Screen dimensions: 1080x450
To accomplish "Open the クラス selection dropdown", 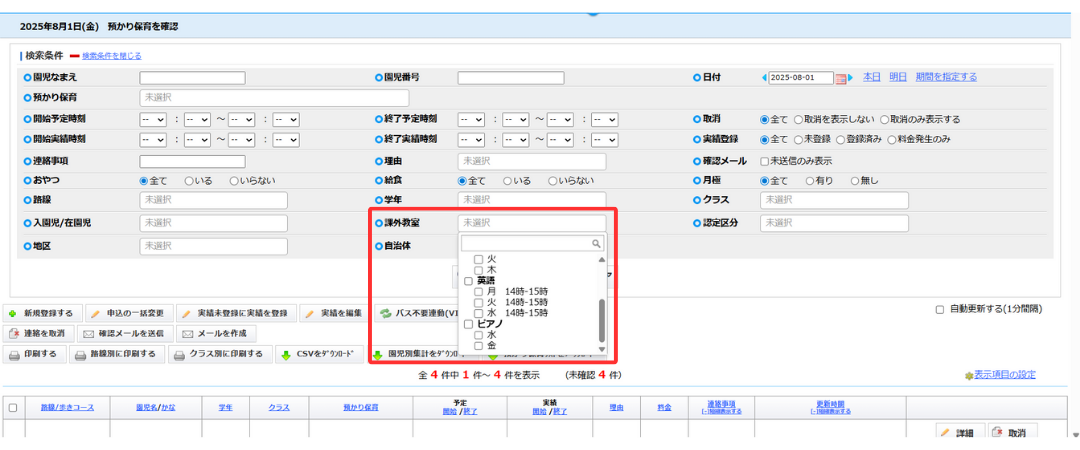I will point(834,200).
